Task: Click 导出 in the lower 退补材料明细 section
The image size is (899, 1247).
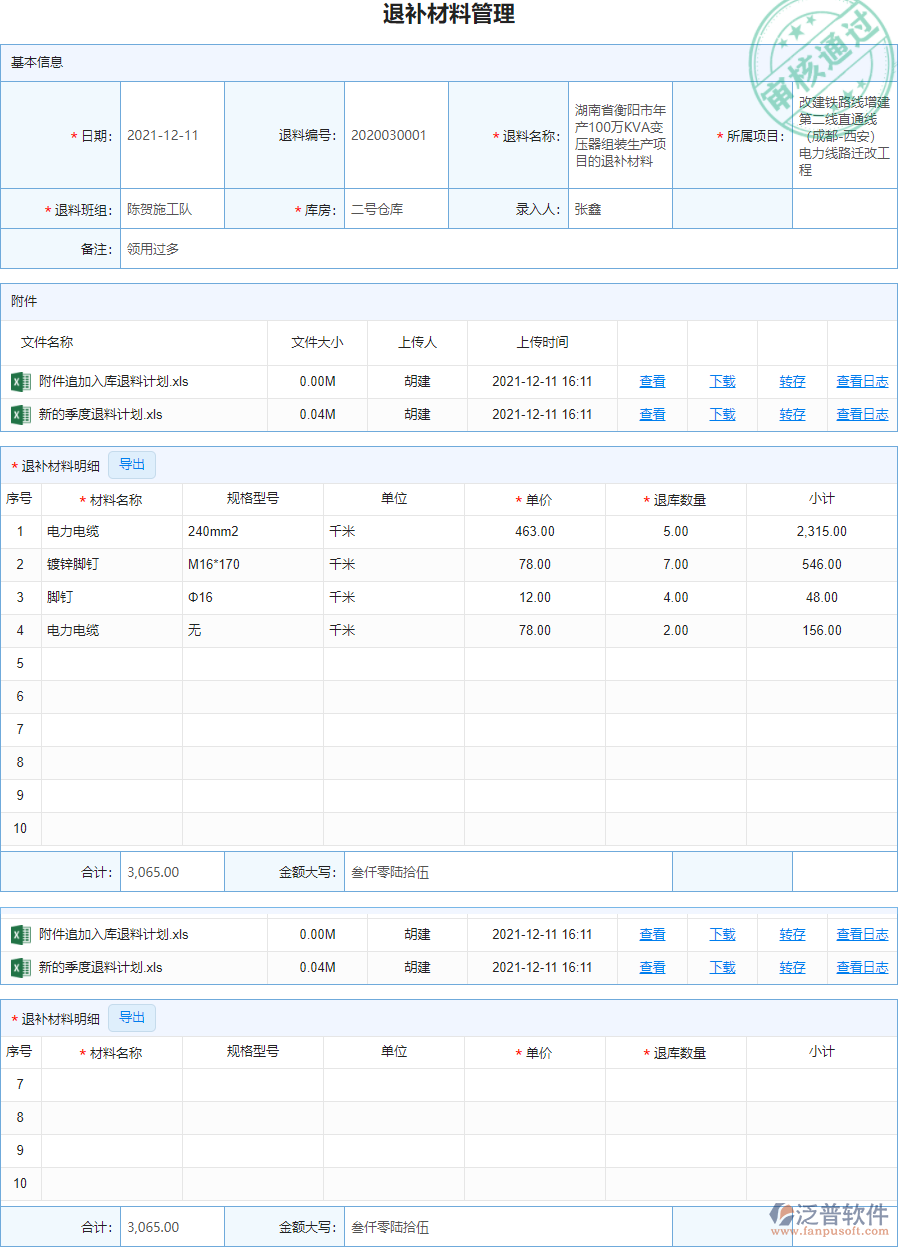Action: click(x=132, y=1017)
